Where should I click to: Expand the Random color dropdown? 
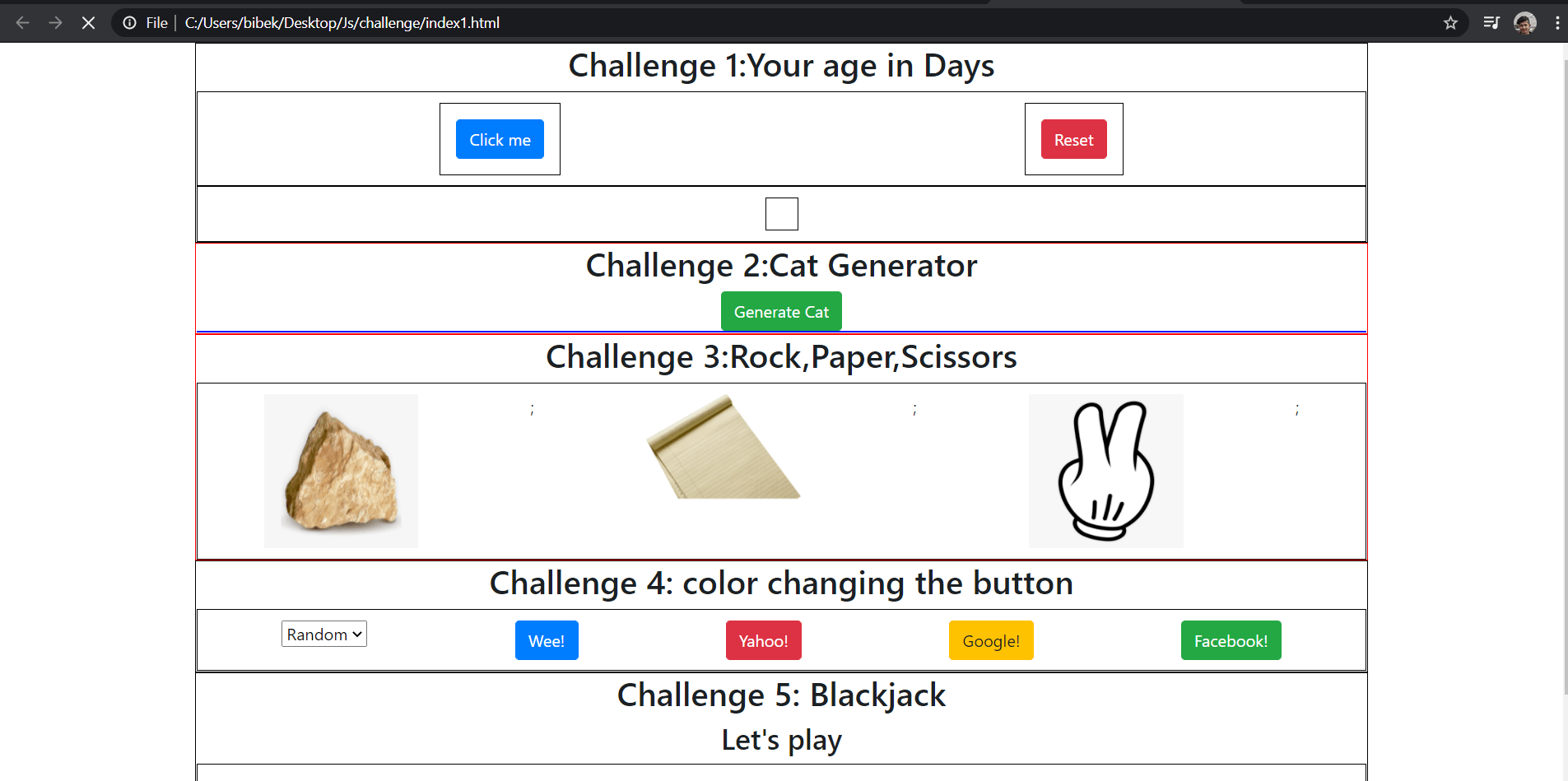click(x=324, y=635)
